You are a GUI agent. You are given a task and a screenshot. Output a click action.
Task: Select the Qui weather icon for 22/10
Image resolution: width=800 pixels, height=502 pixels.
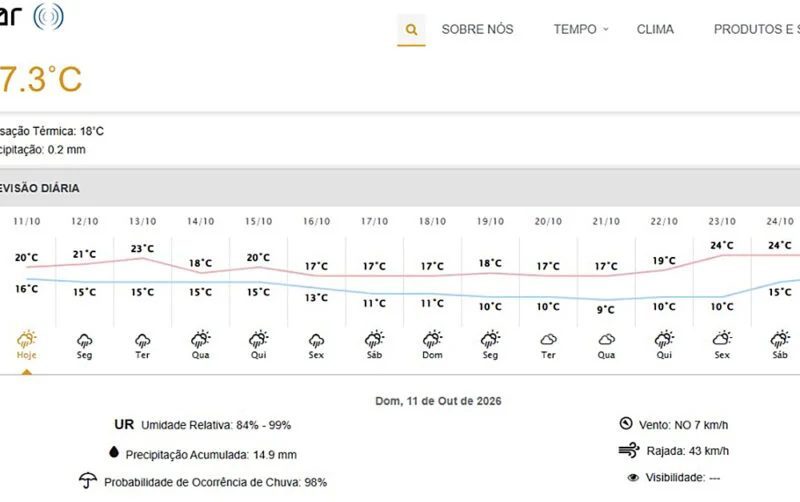(x=664, y=339)
